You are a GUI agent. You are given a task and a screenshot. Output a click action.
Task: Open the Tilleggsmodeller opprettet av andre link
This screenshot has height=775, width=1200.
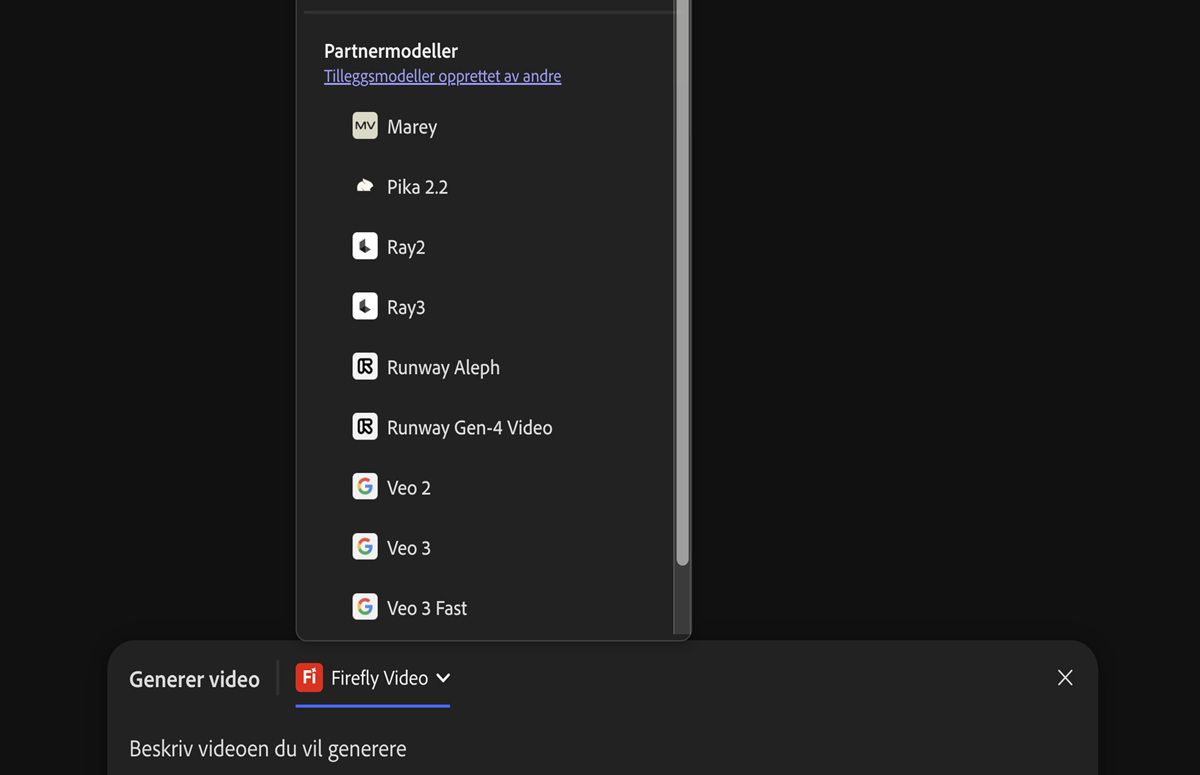click(442, 76)
